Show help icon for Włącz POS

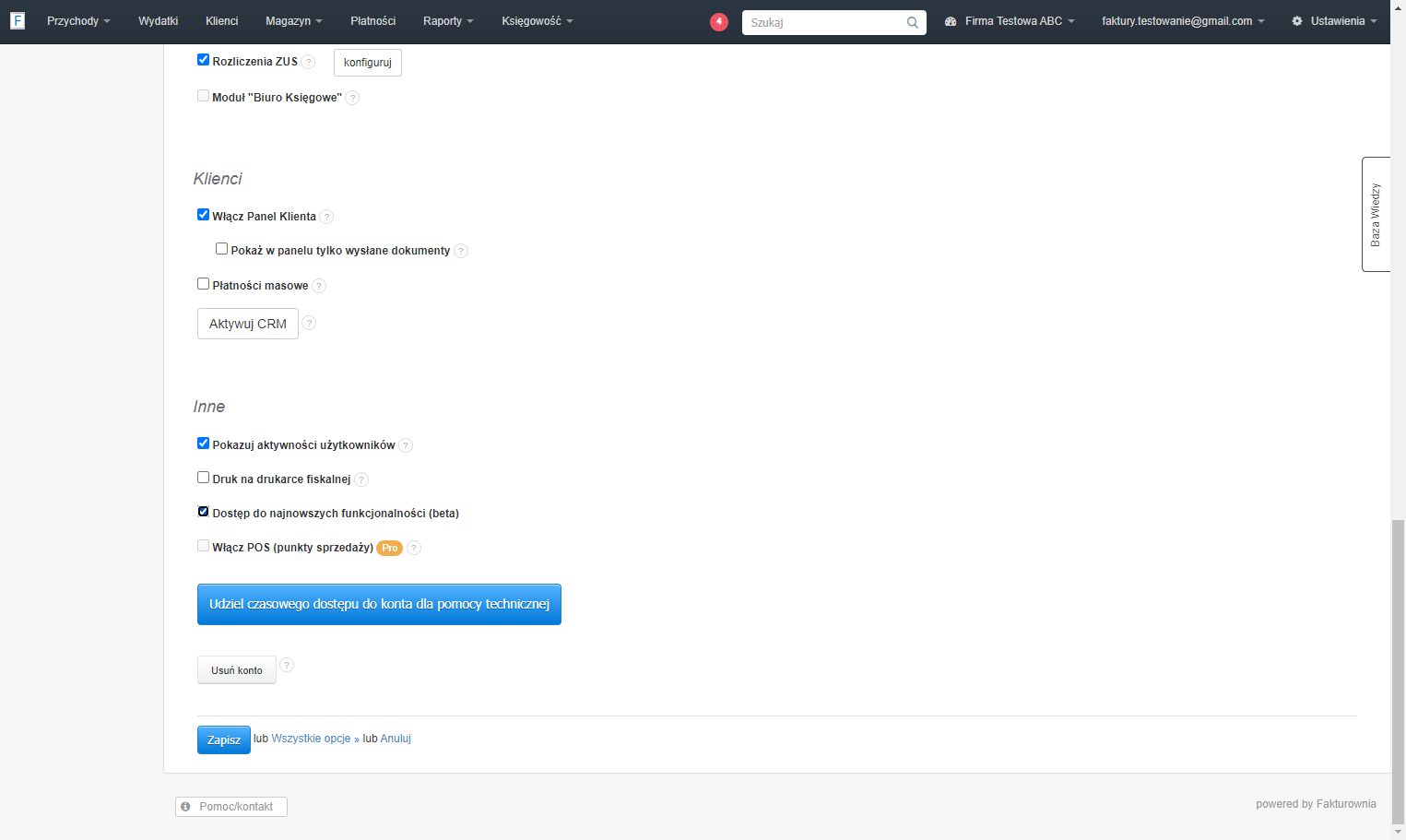tap(414, 548)
